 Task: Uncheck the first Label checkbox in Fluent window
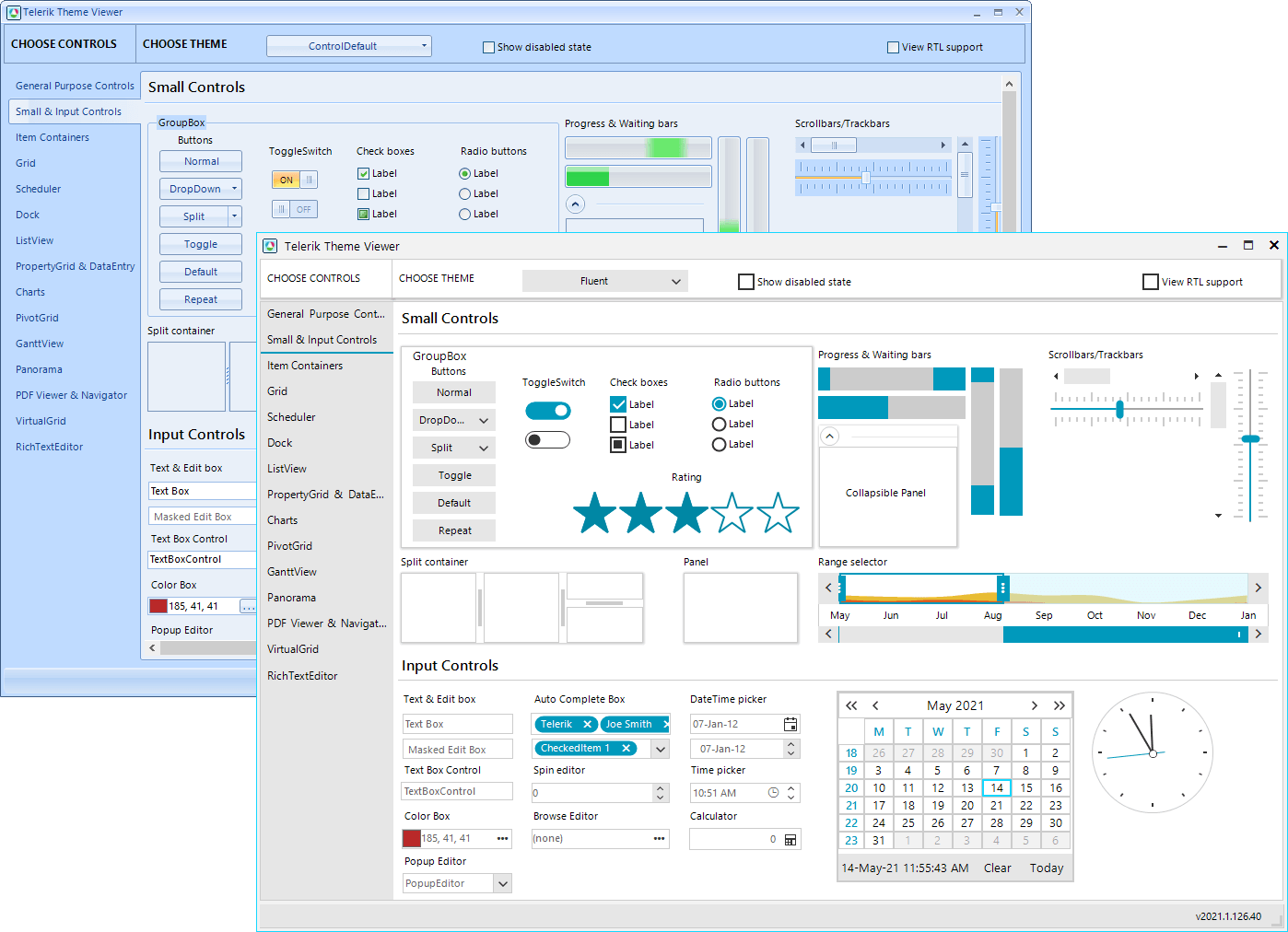pyautogui.click(x=619, y=404)
